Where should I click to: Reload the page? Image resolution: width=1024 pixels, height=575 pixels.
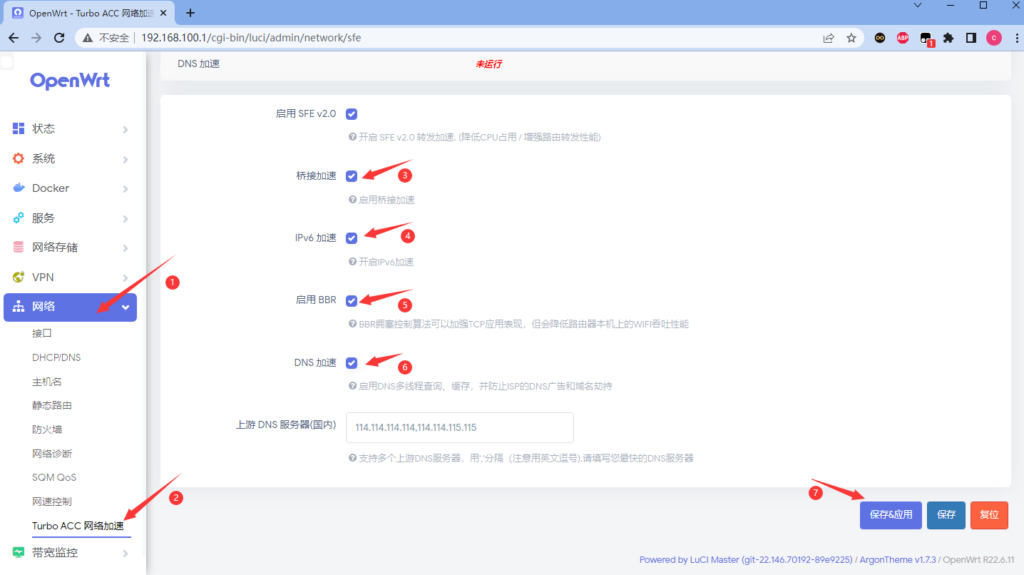[59, 38]
